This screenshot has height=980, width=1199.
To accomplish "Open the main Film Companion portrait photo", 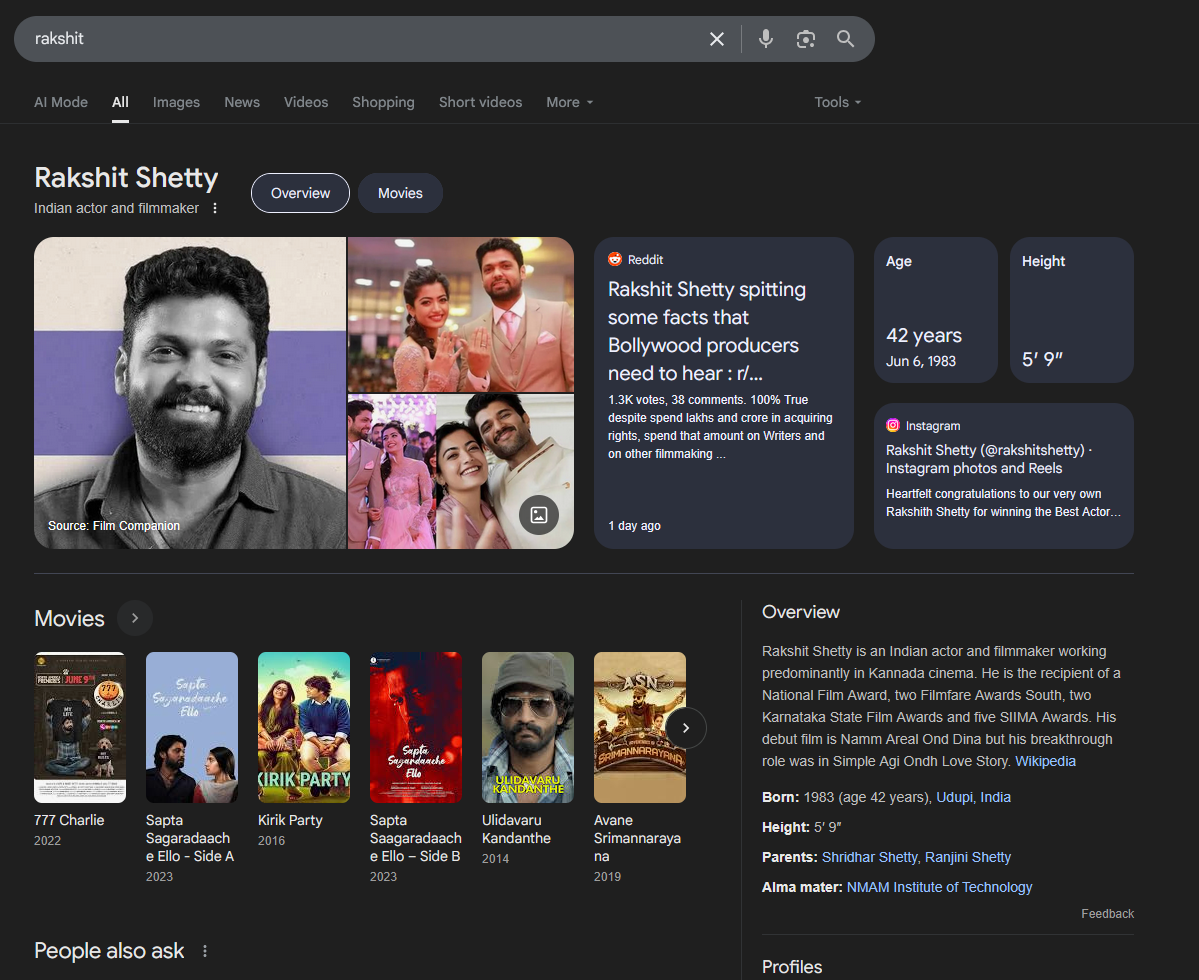I will point(190,393).
